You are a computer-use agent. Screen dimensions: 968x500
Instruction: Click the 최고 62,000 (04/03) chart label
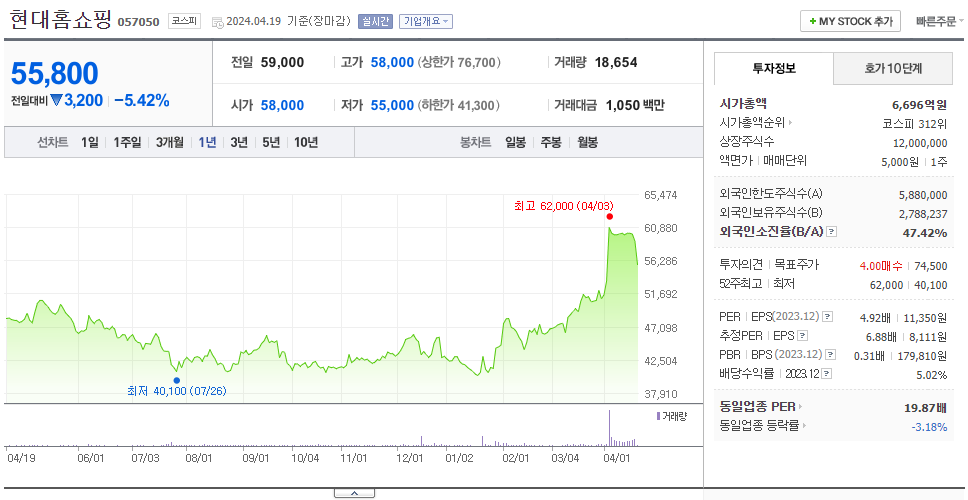564,206
